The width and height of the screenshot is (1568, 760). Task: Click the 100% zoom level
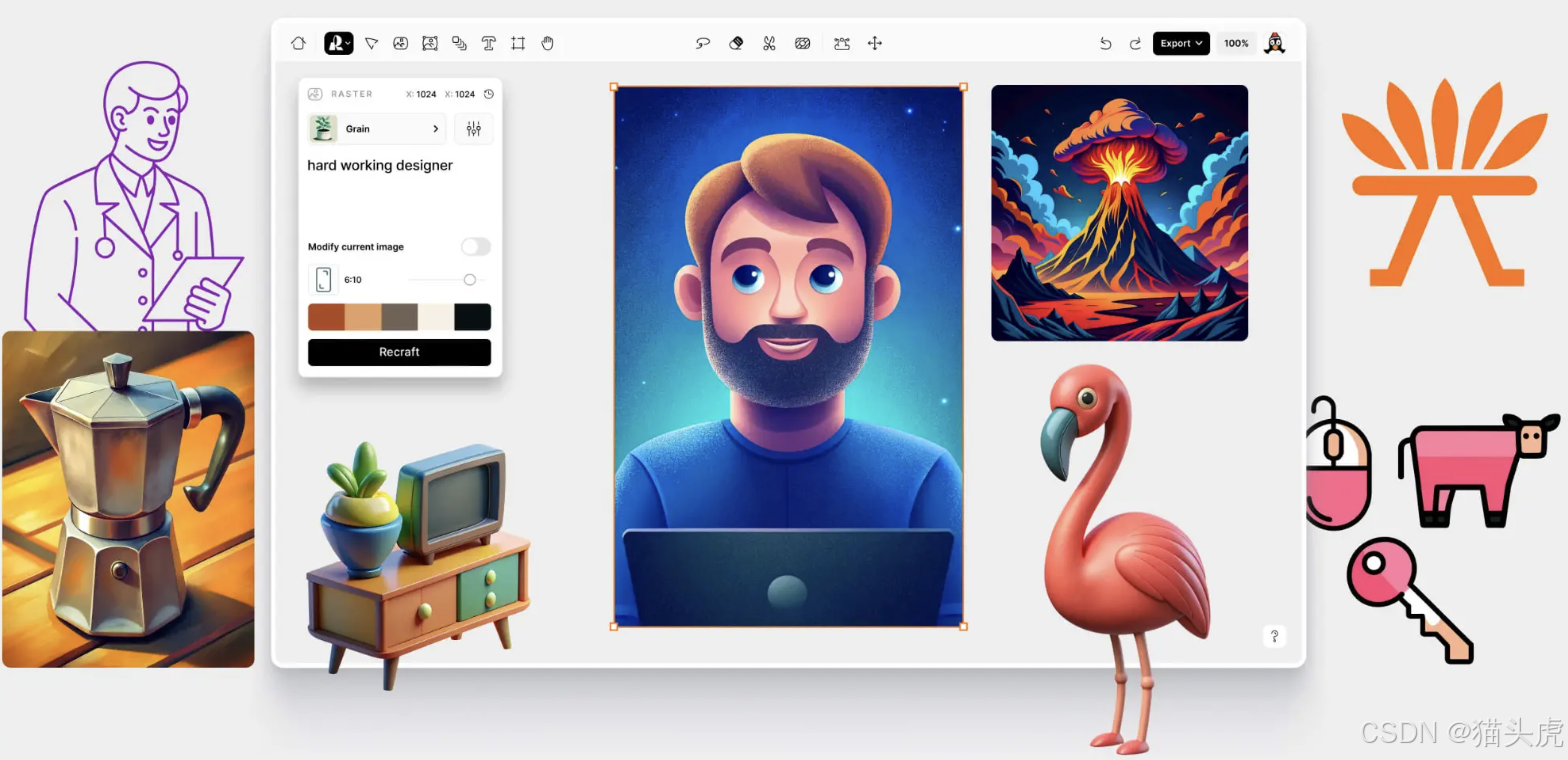tap(1236, 43)
